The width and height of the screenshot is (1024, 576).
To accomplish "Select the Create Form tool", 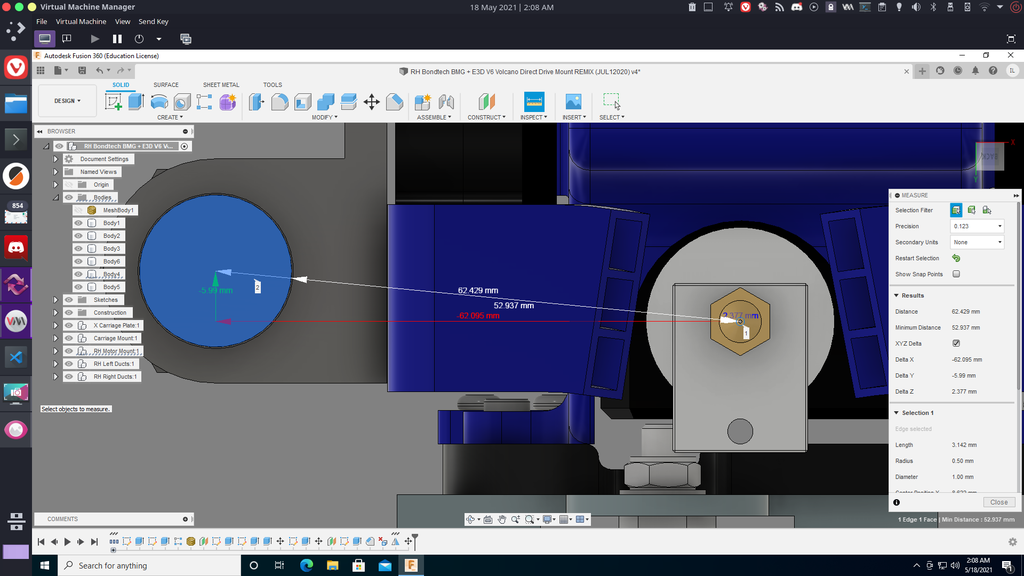I will [x=227, y=102].
